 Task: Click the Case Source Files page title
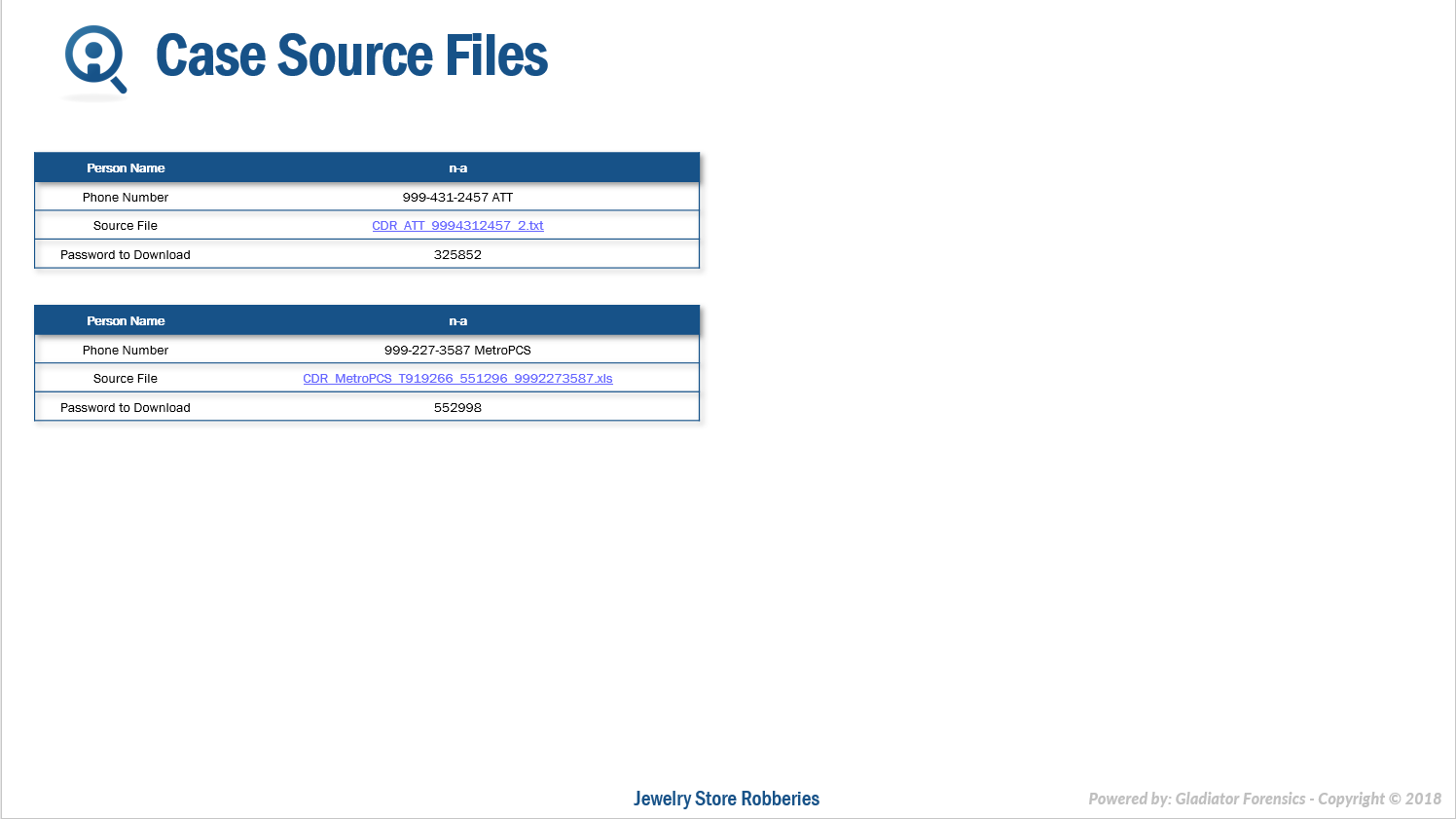point(351,56)
